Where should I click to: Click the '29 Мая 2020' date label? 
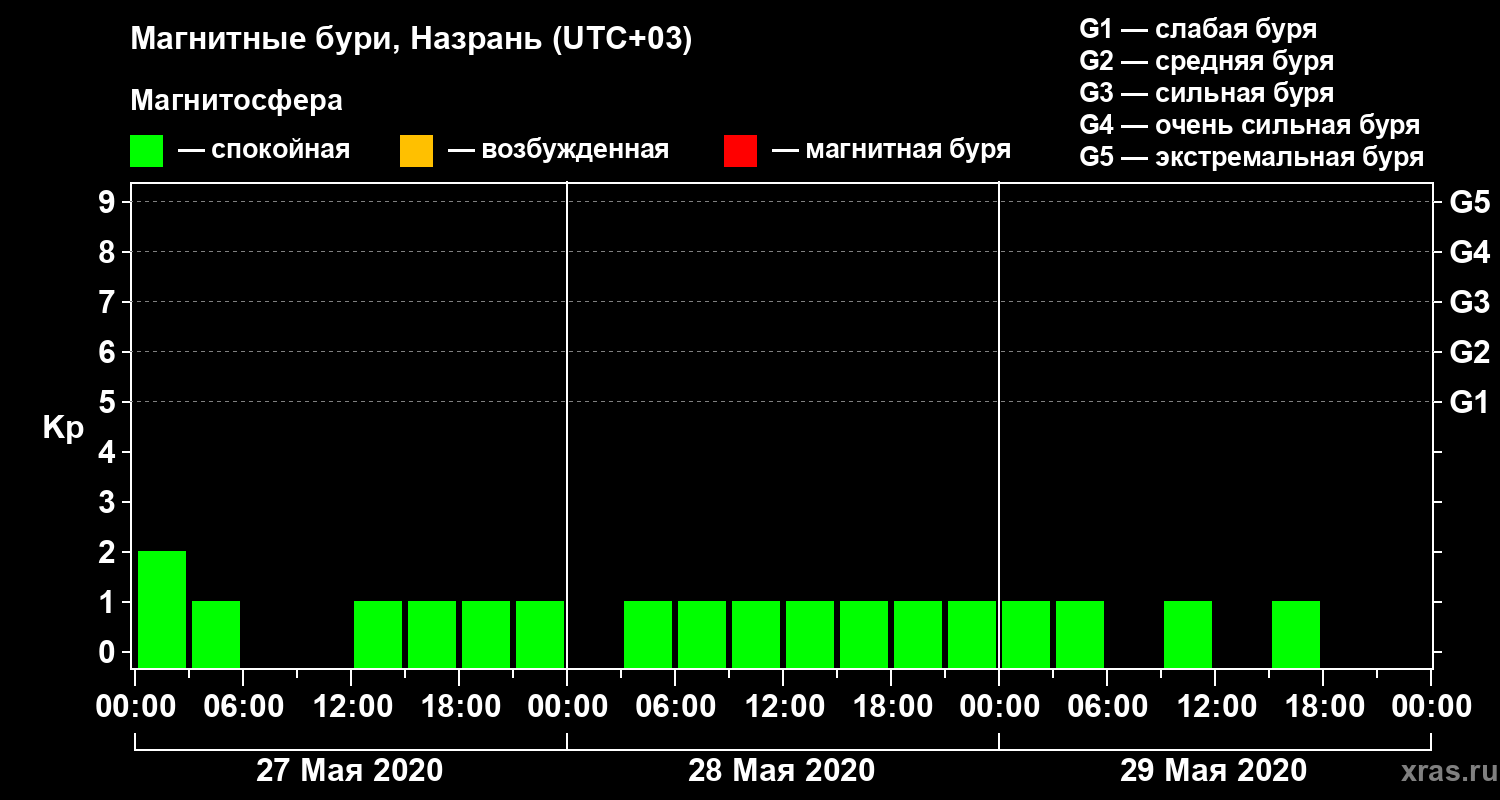pyautogui.click(x=1213, y=771)
